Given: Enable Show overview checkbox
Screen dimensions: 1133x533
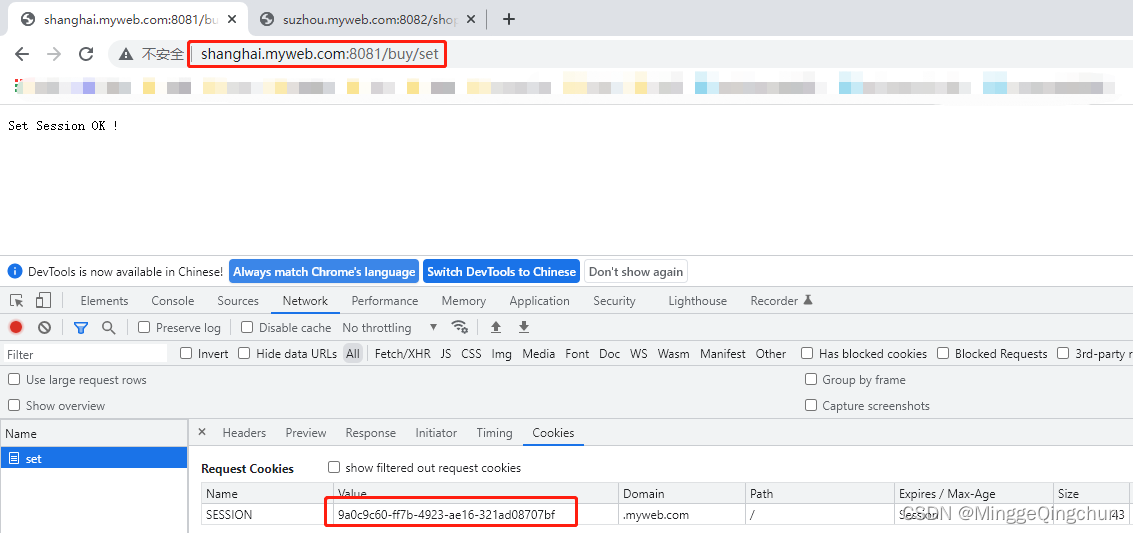Looking at the screenshot, I should pos(14,405).
